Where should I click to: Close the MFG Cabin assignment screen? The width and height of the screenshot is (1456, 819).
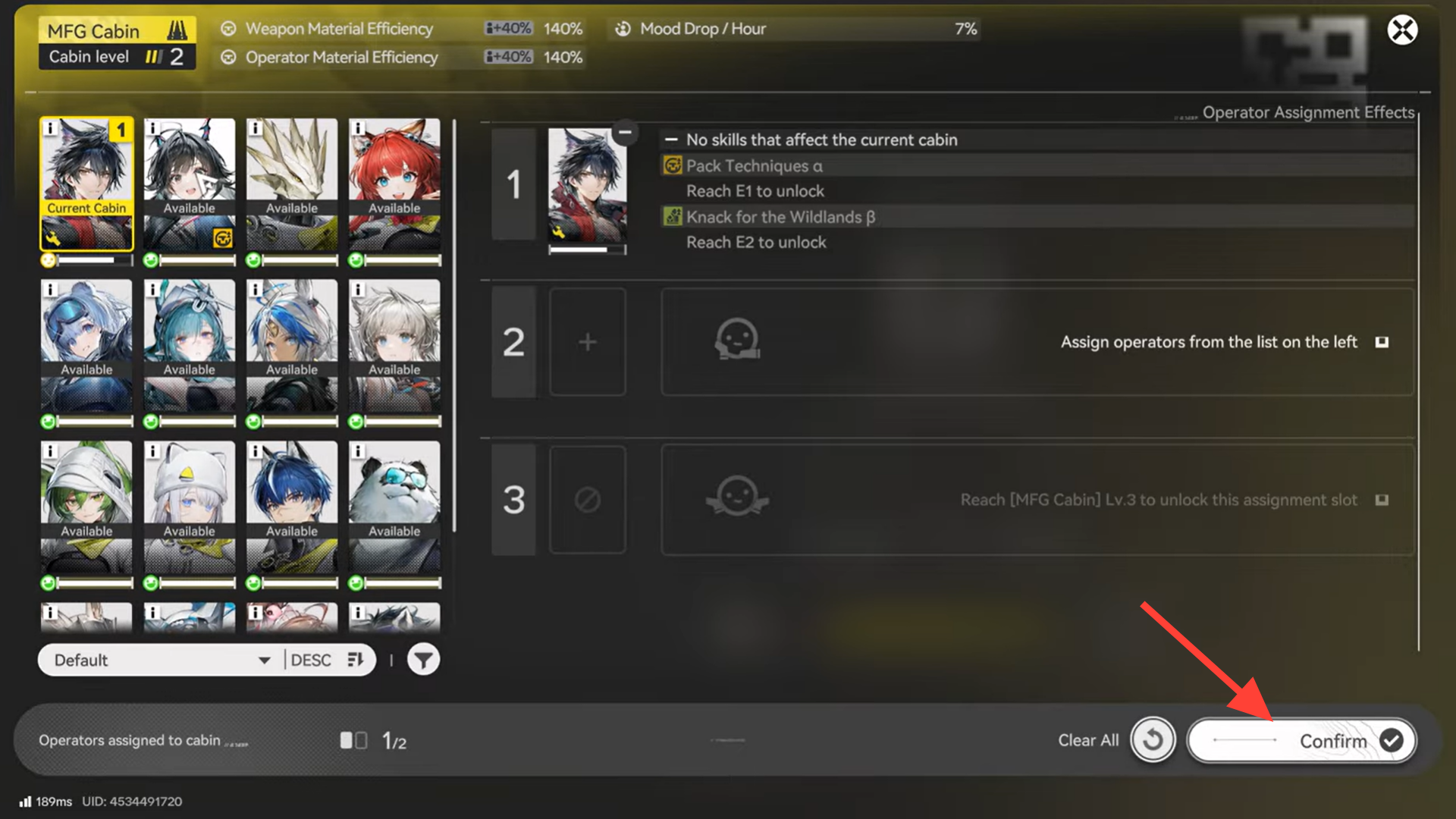point(1402,30)
